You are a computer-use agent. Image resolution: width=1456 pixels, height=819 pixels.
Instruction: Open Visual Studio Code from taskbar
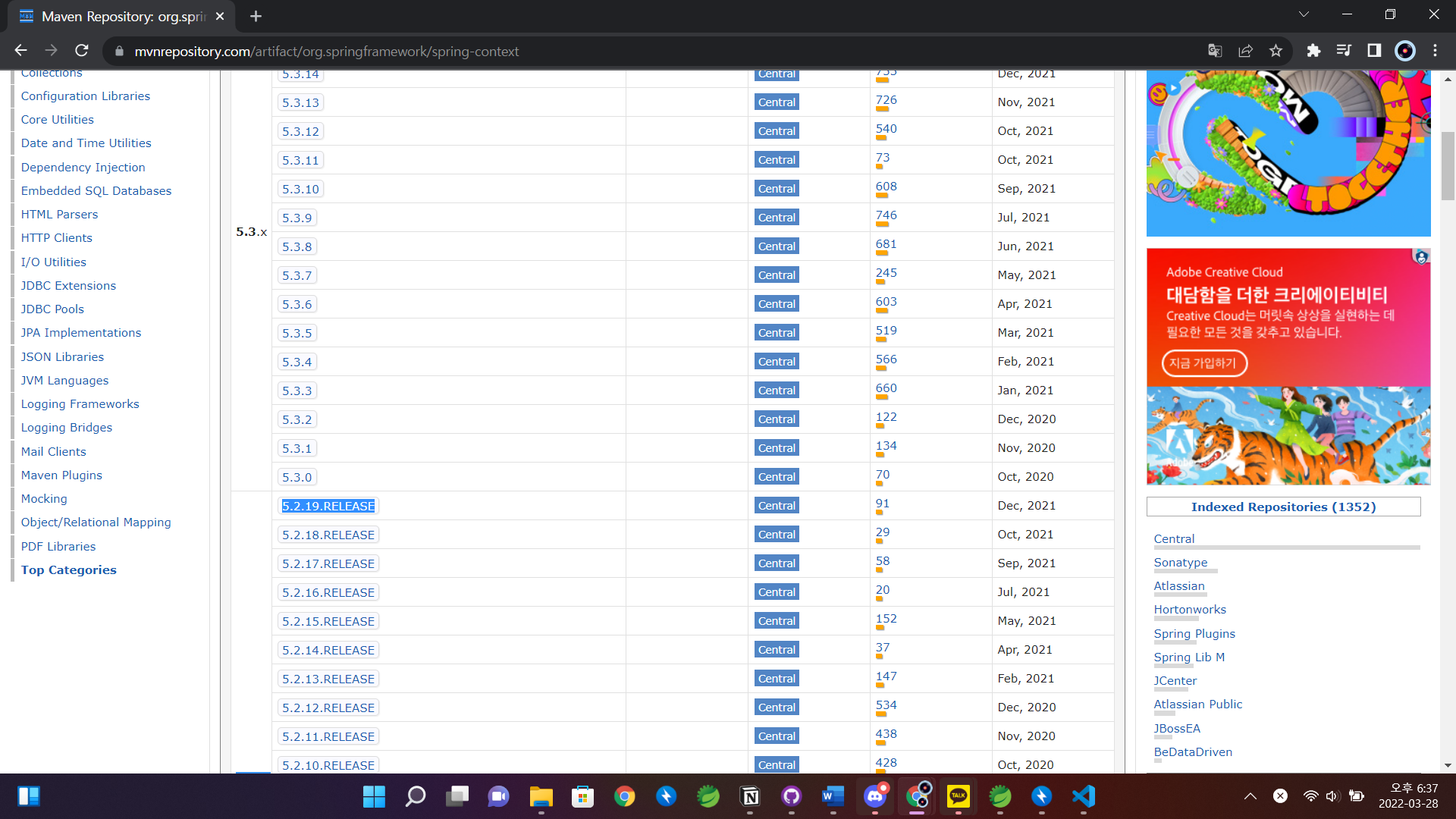pyautogui.click(x=1083, y=796)
